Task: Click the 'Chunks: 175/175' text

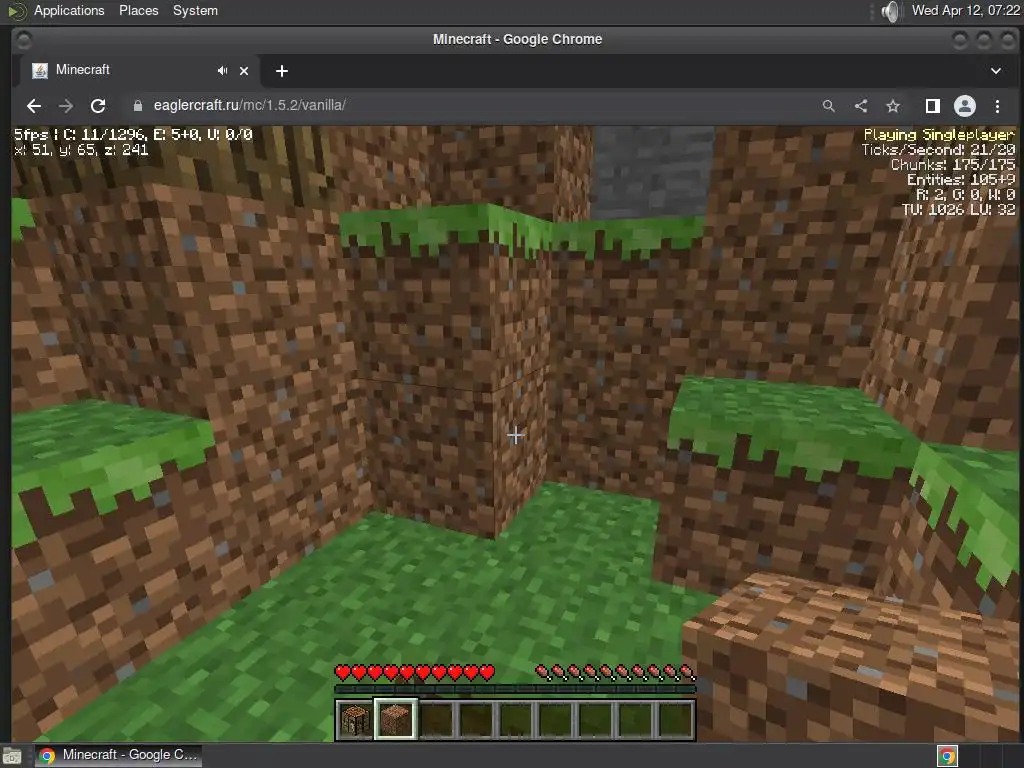Action: pyautogui.click(x=953, y=165)
